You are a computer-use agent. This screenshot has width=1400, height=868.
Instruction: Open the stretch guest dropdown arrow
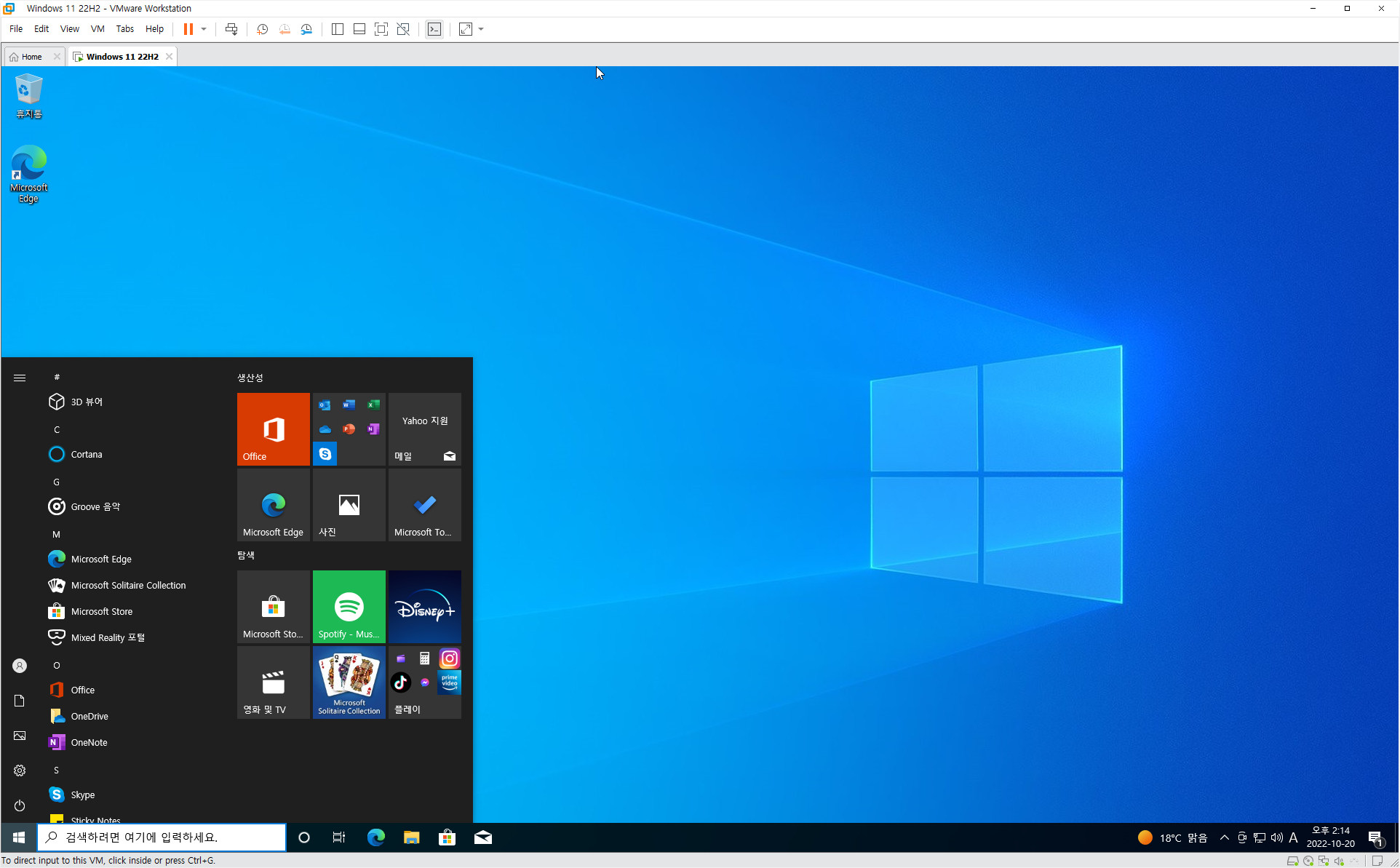tap(481, 29)
